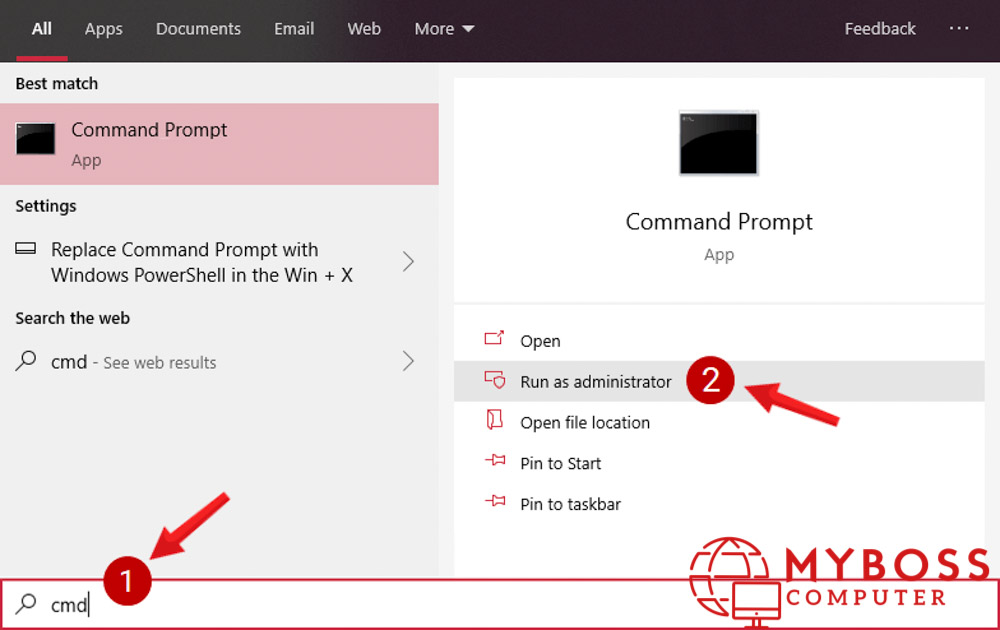1000x630 pixels.
Task: Click the Command Prompt icon in Best match
Action: (x=35, y=140)
